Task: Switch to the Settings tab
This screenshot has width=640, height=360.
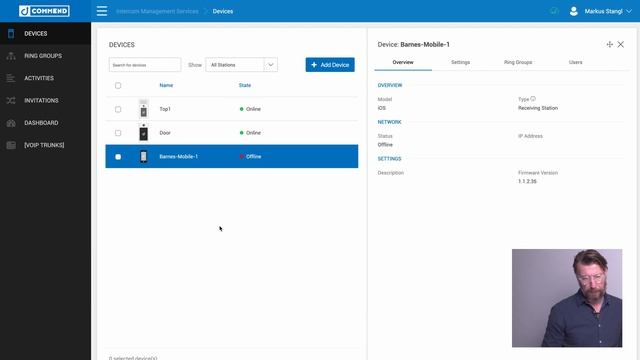Action: (460, 62)
